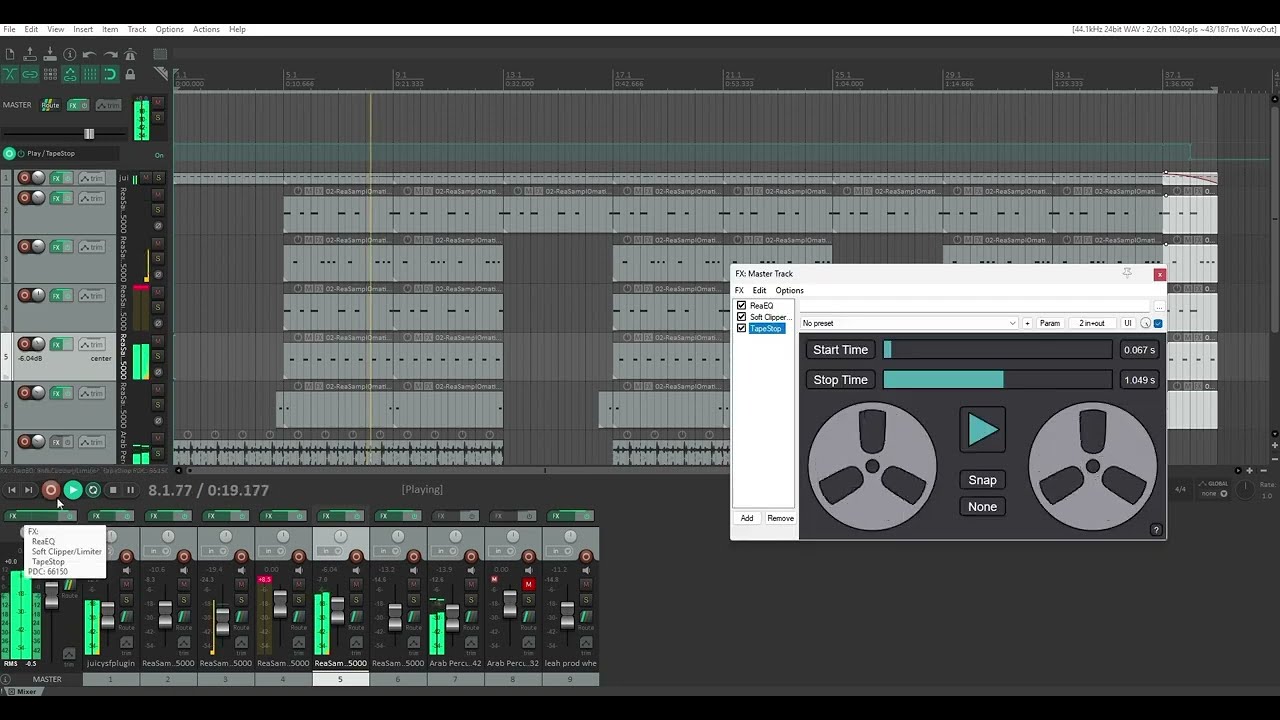Viewport: 1280px width, 720px height.
Task: Mute the Master track
Action: coord(157,103)
